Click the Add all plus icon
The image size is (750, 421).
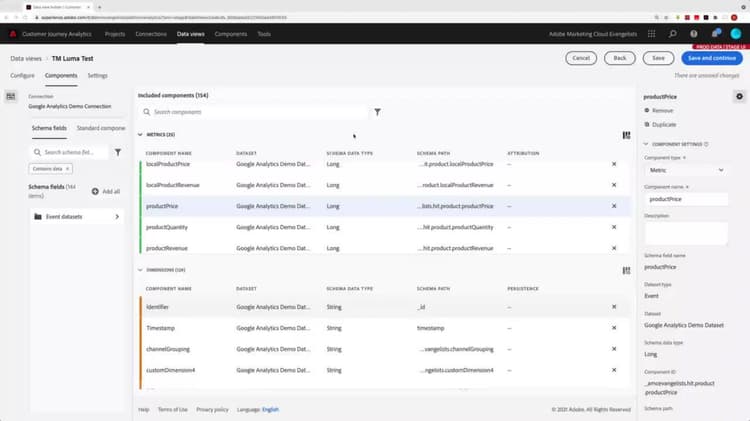[x=95, y=191]
